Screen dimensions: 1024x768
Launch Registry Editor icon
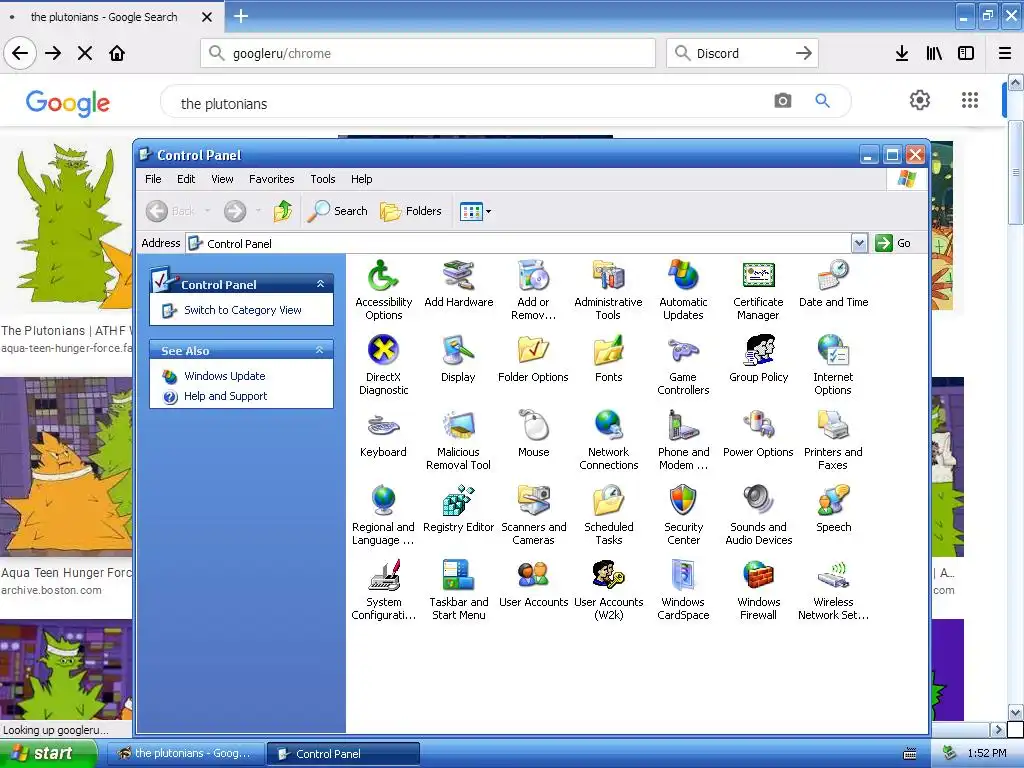458,509
